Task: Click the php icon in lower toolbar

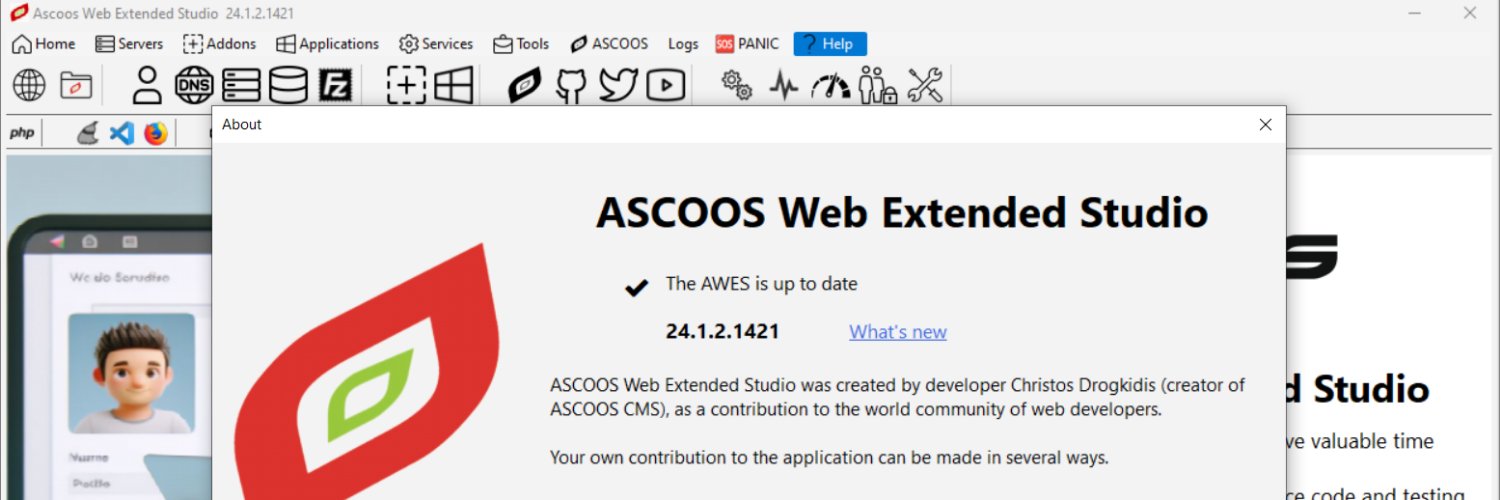Action: point(22,133)
